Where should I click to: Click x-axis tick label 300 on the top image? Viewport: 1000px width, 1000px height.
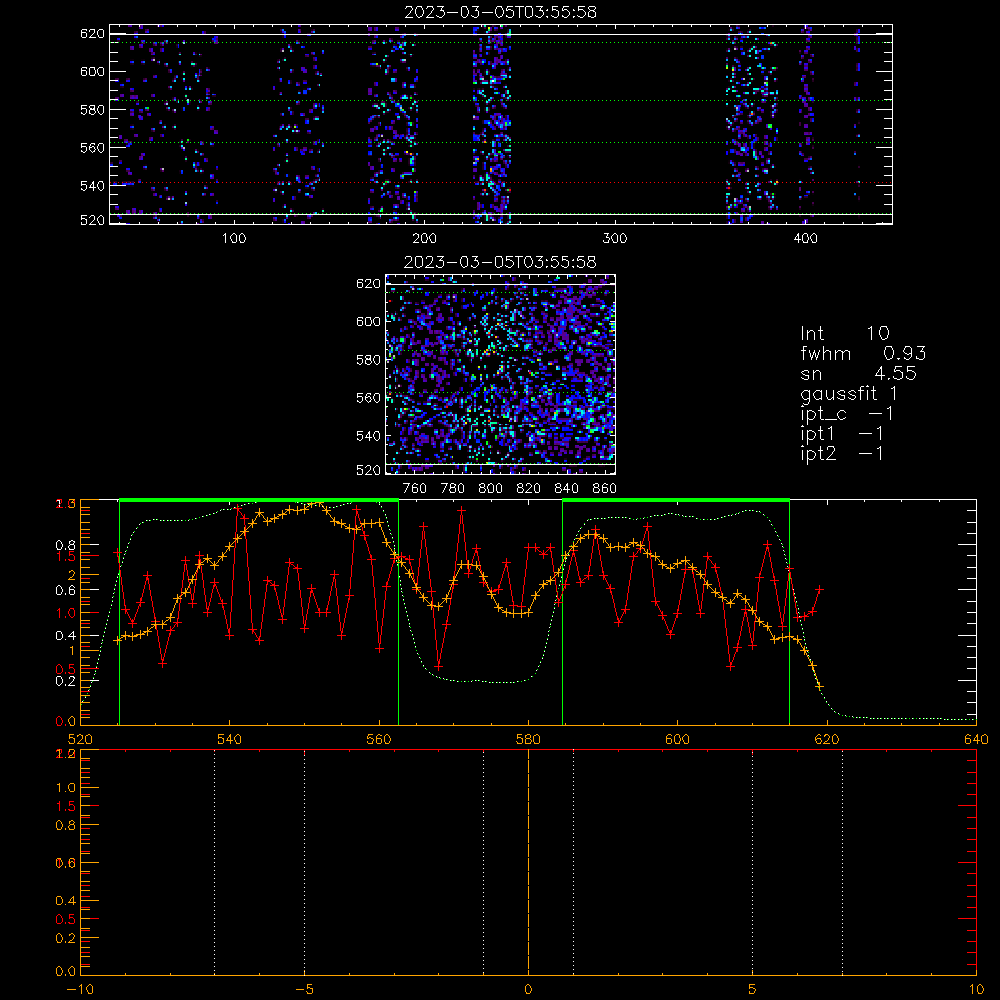tap(615, 239)
